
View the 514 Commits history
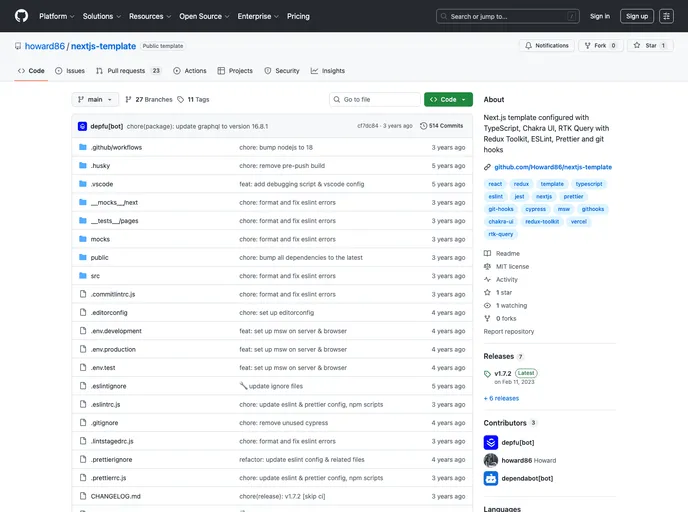coord(442,126)
